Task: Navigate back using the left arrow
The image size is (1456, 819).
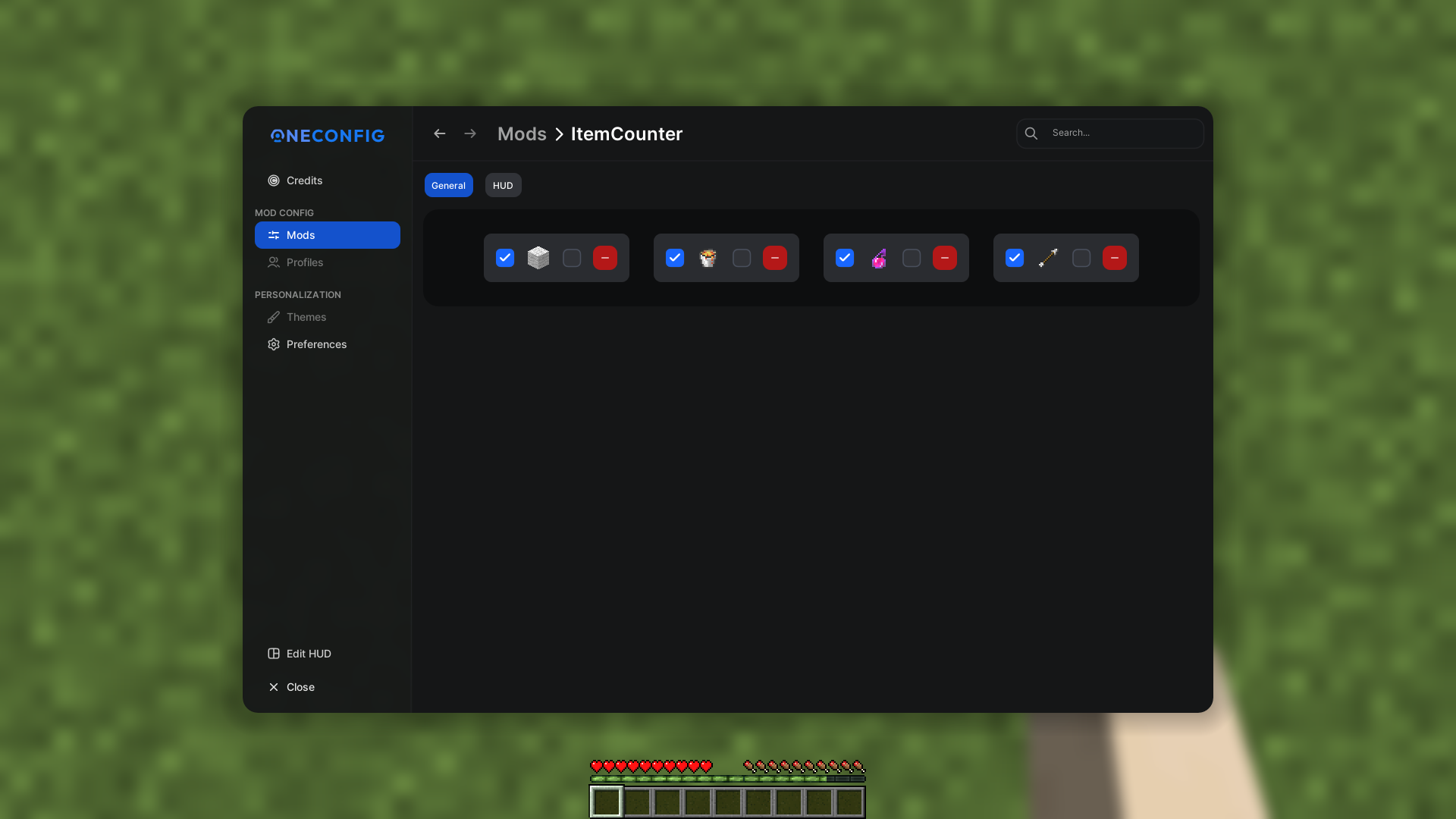Action: 439,132
